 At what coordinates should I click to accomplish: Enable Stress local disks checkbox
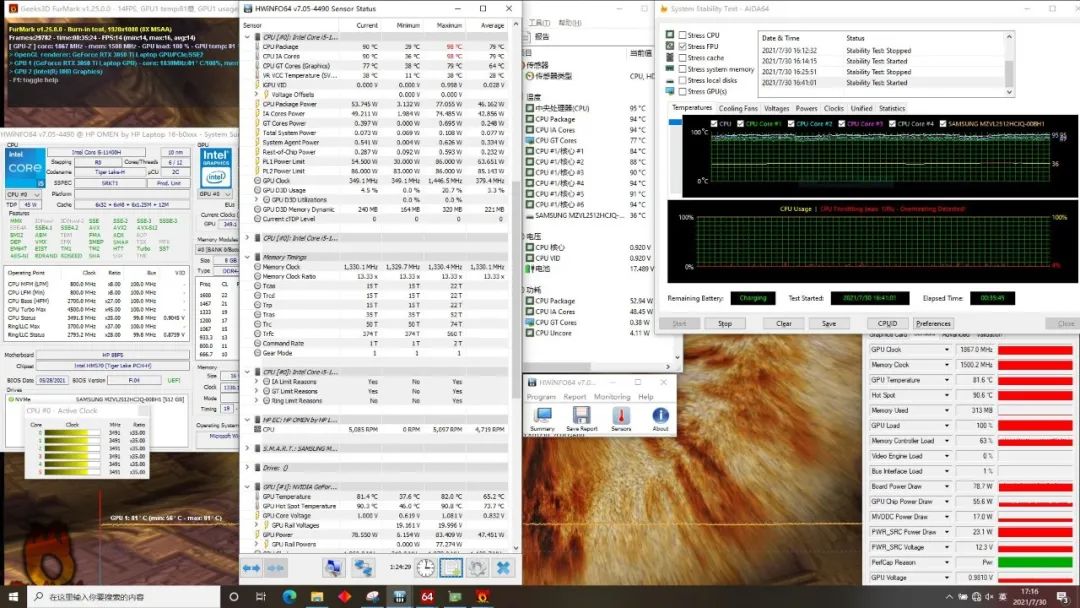682,80
